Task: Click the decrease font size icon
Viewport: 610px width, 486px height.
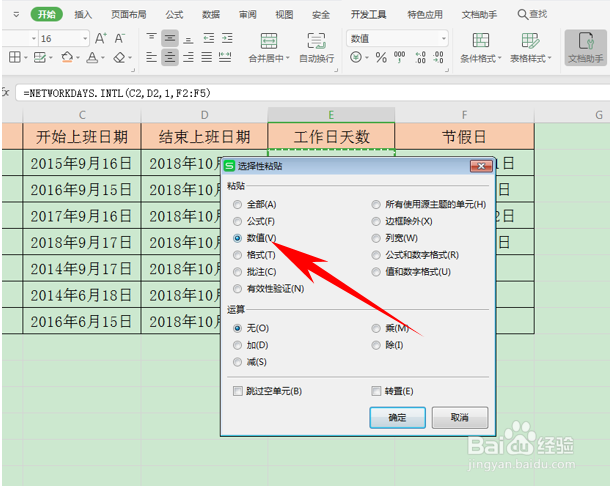Action: click(x=119, y=38)
